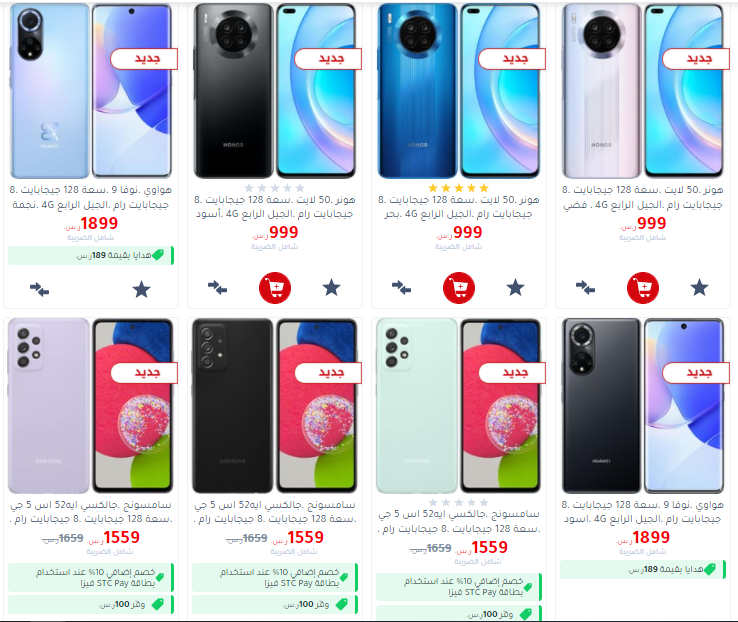738x622 pixels.
Task: Add silver Honor 50 Lite to cart
Action: pyautogui.click(x=643, y=287)
